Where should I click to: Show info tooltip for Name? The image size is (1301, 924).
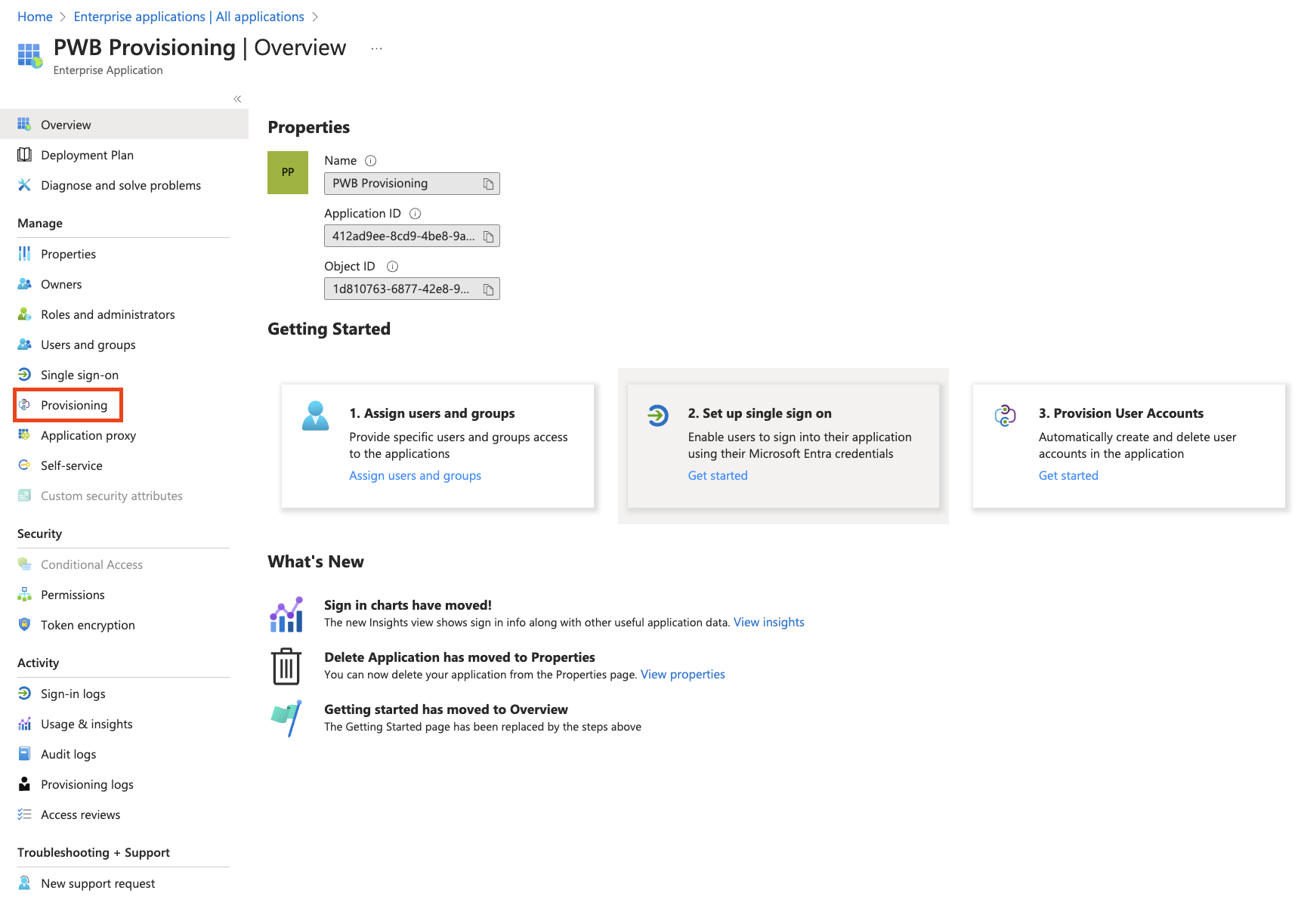click(370, 161)
